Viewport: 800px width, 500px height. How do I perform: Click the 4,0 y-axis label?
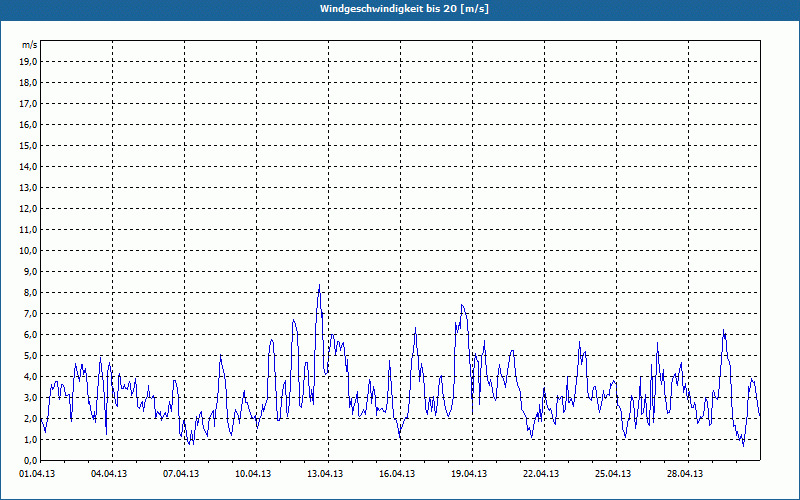(30, 377)
